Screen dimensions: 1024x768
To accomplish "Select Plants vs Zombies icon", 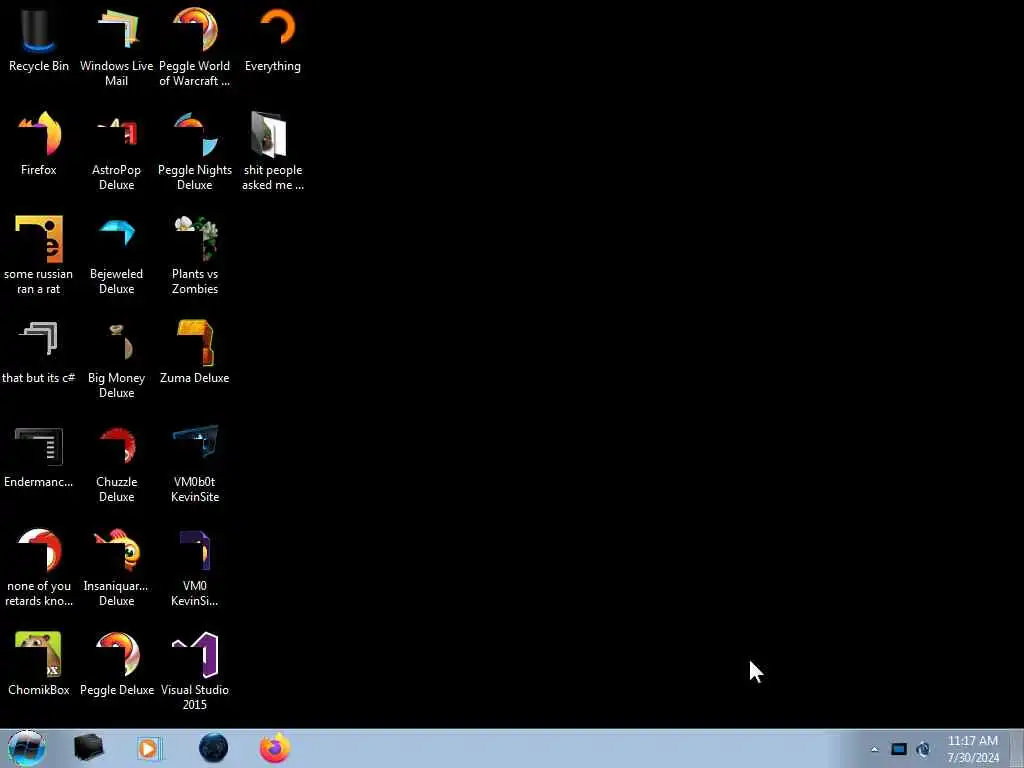I will click(x=195, y=255).
